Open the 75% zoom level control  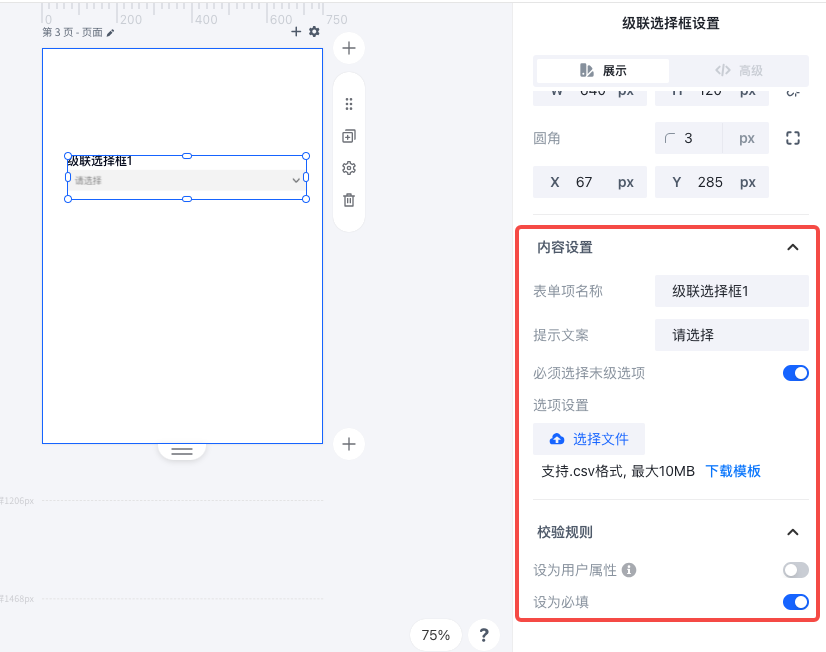pyautogui.click(x=436, y=635)
